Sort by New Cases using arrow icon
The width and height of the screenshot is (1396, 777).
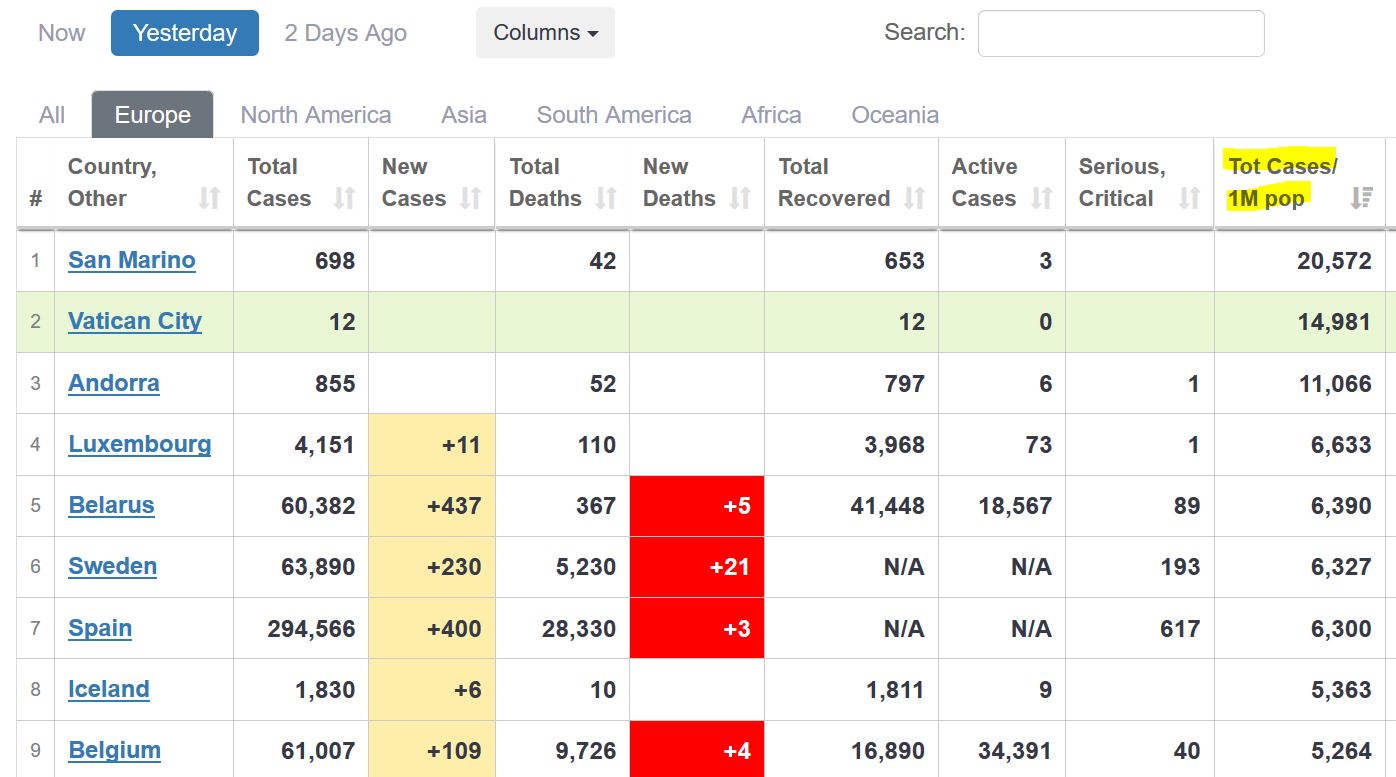pos(471,198)
